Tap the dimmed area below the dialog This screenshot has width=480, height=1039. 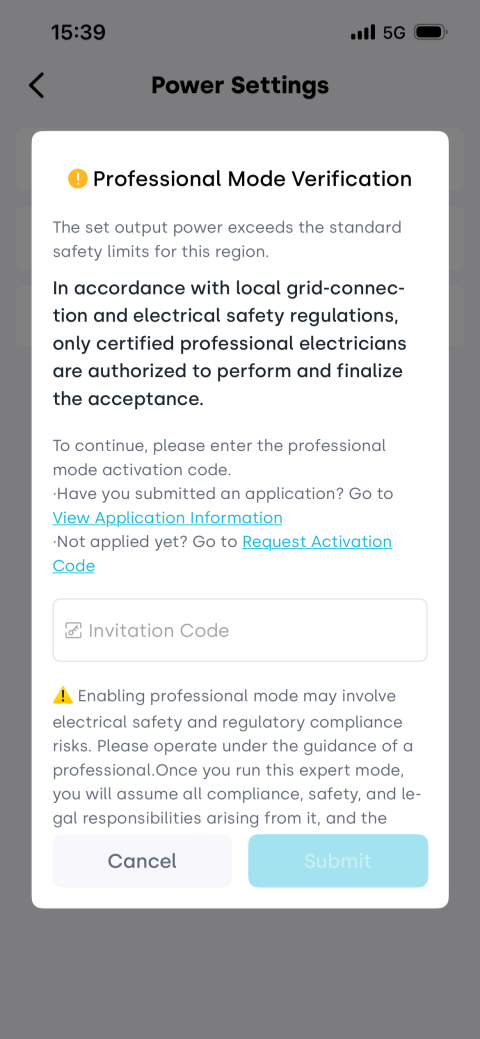(x=240, y=973)
